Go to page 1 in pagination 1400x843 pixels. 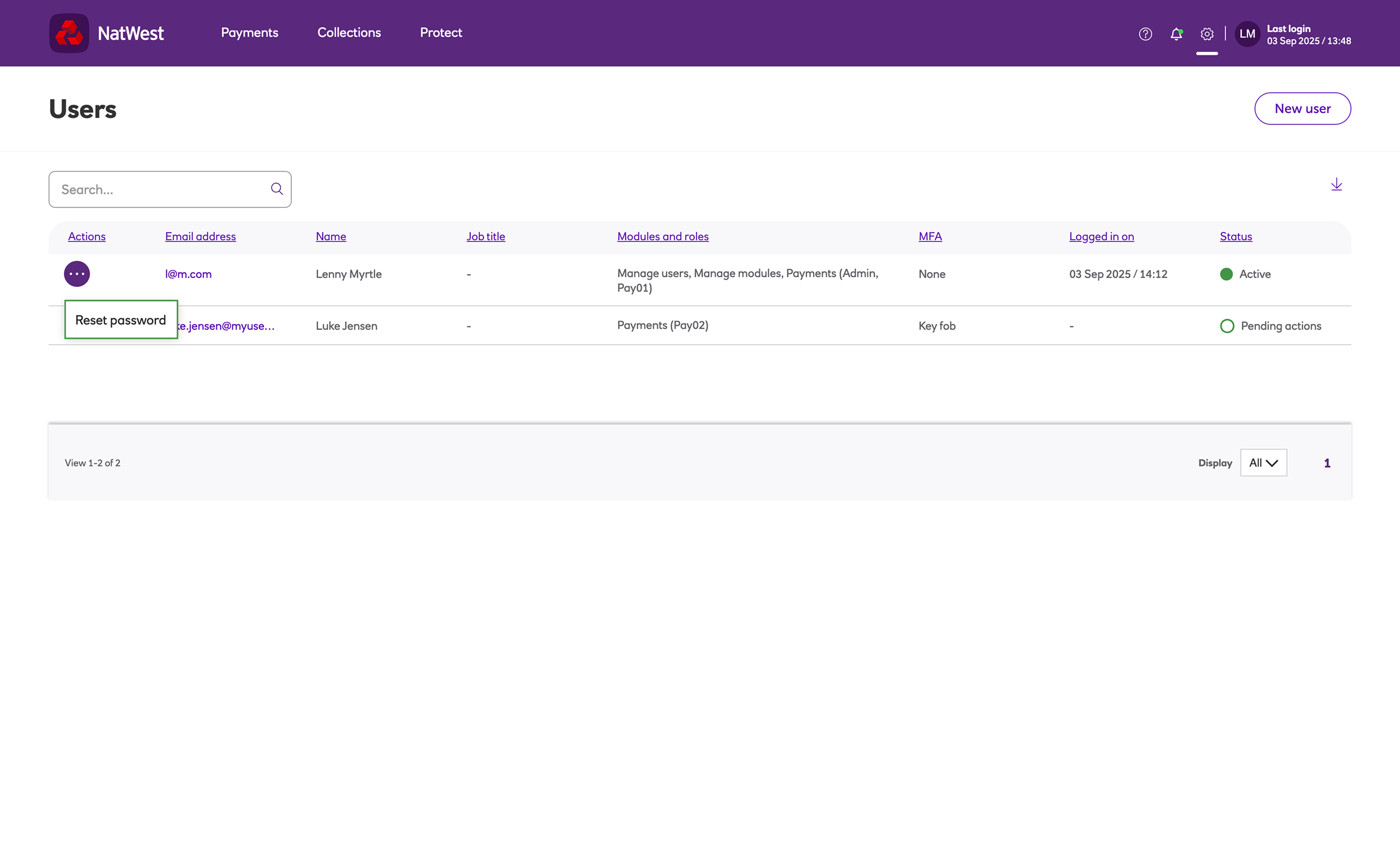click(1327, 463)
